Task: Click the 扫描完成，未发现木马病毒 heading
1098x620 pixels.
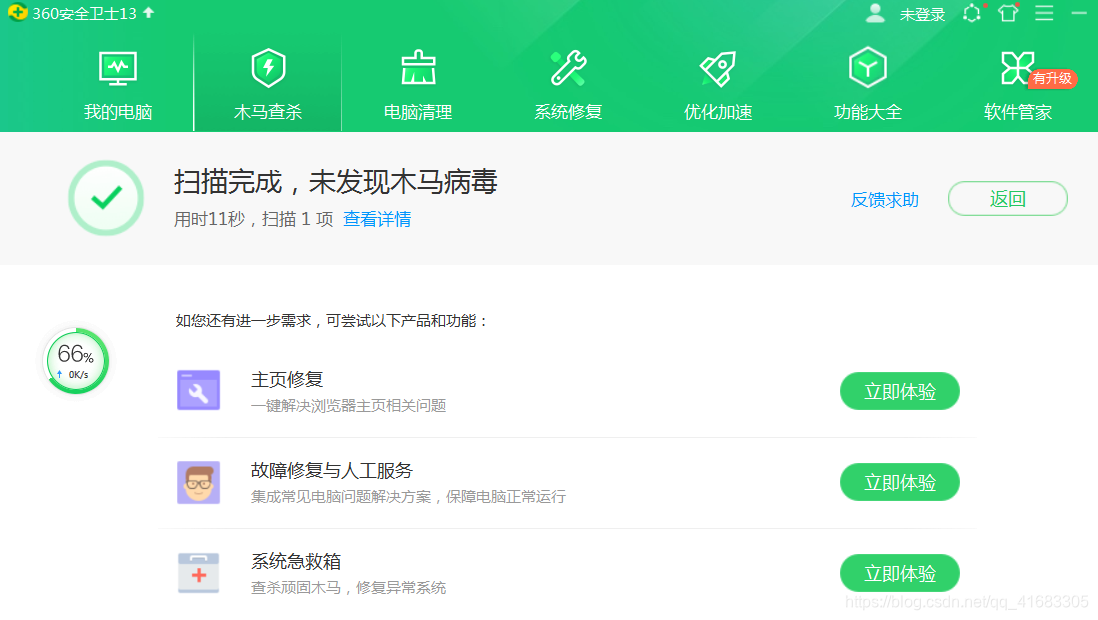Action: (x=335, y=182)
